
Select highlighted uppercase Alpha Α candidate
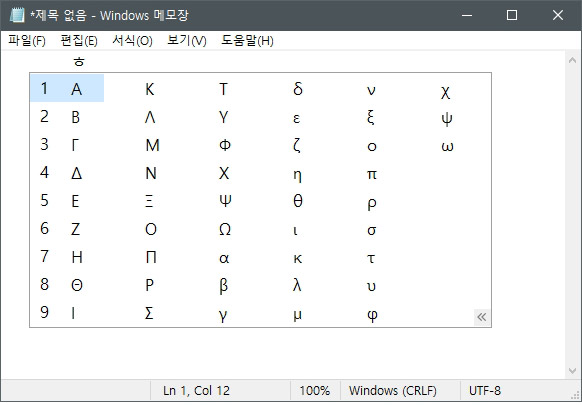point(67,88)
